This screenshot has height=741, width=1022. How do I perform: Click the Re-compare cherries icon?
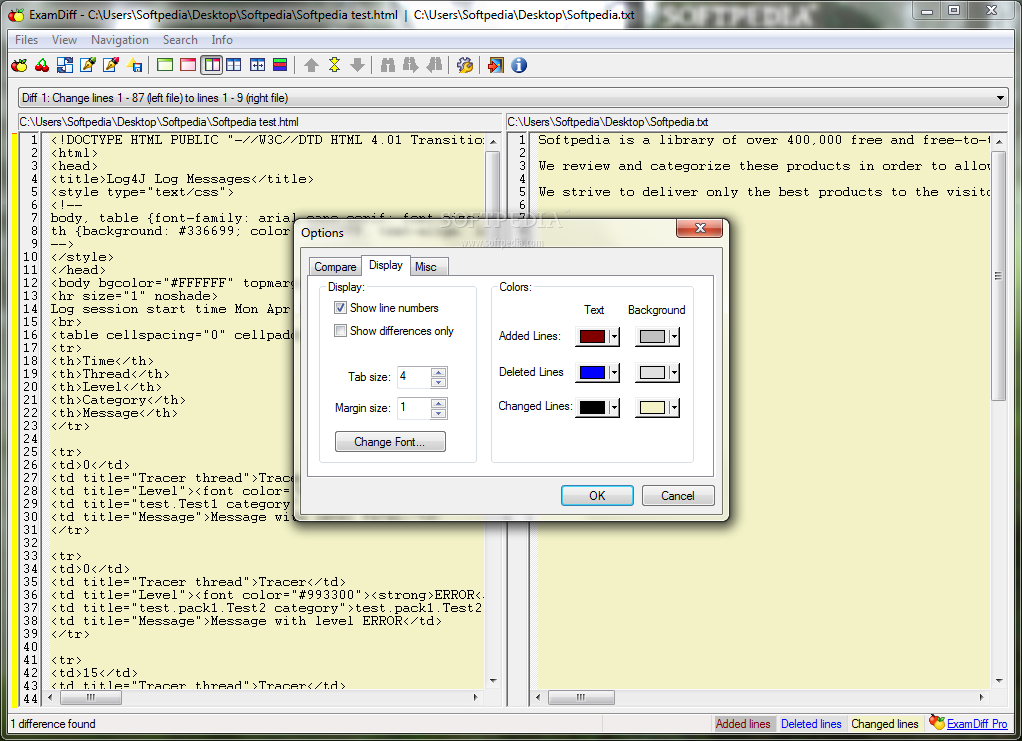coord(42,65)
